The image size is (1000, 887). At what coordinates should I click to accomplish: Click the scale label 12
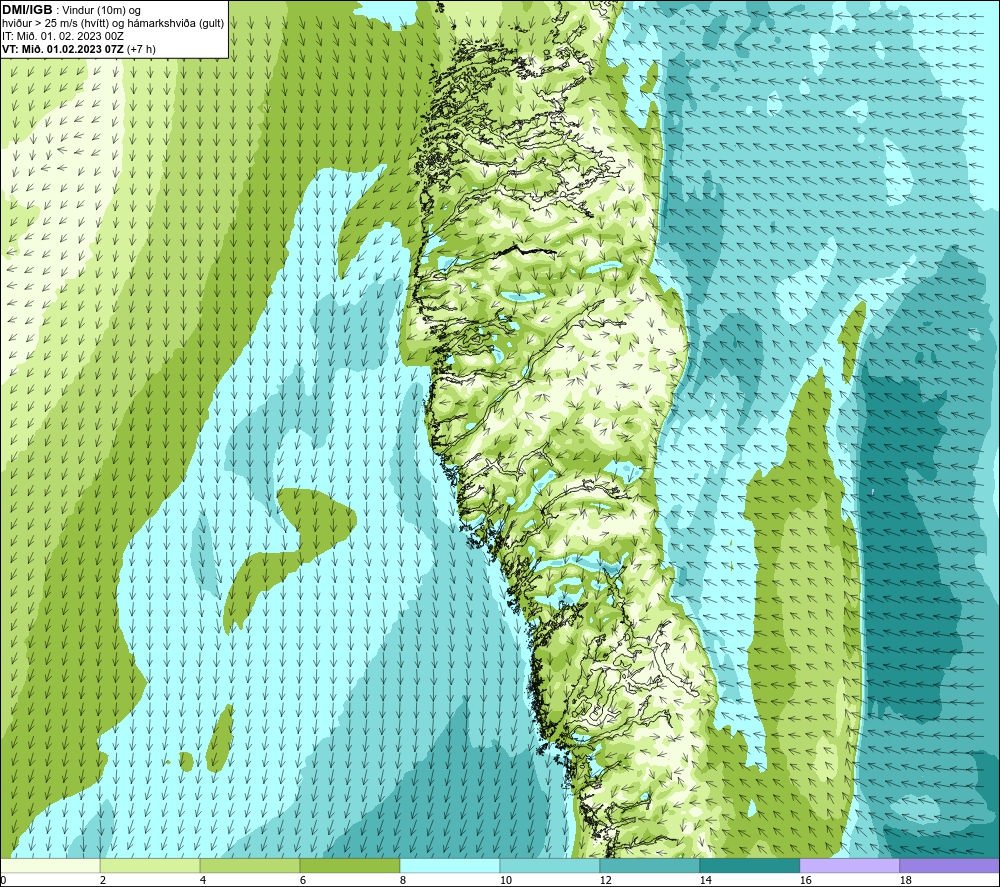click(x=606, y=881)
